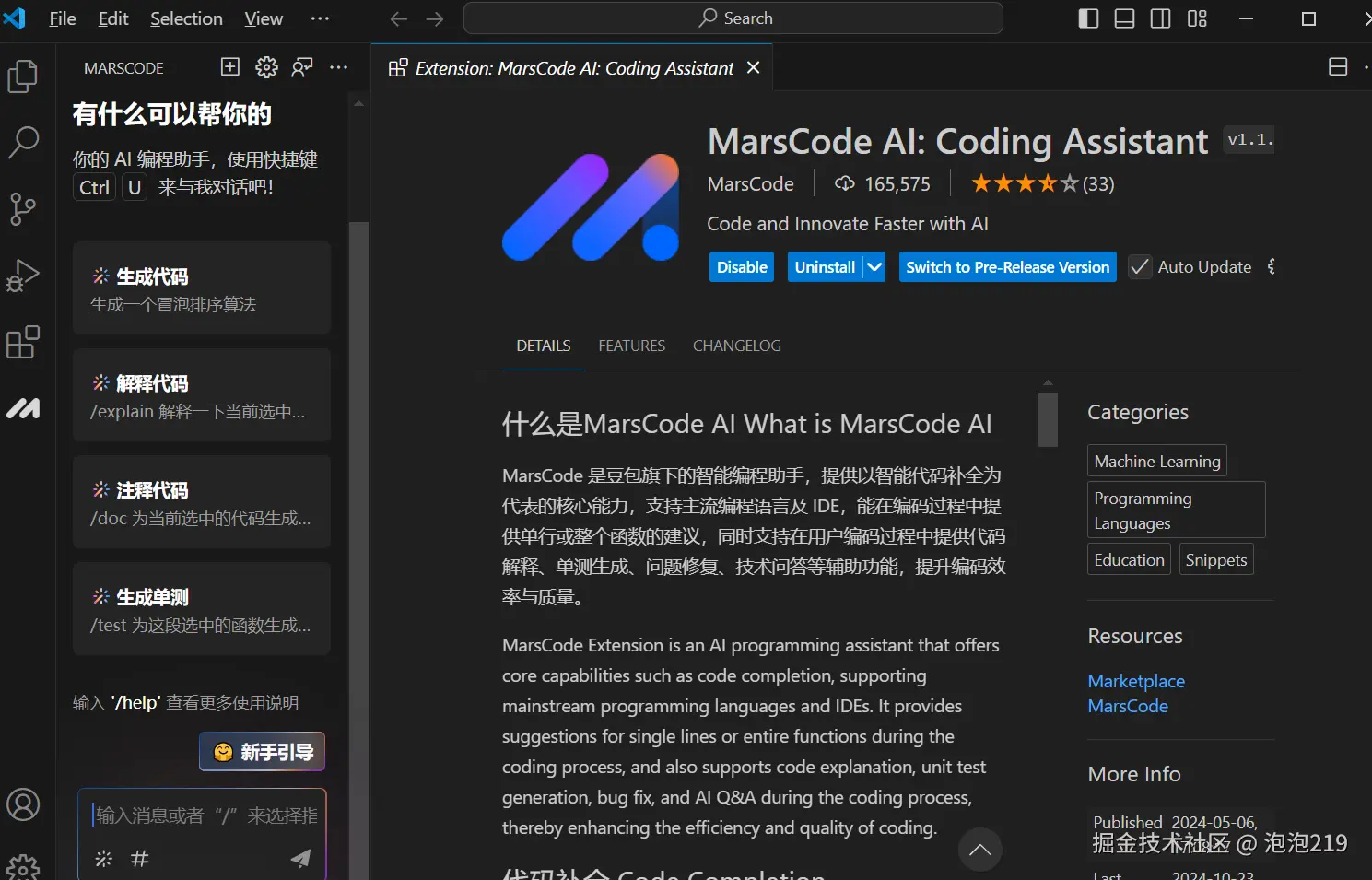Open MarsCode panel settings gear
Image resolution: width=1372 pixels, height=880 pixels.
(266, 66)
